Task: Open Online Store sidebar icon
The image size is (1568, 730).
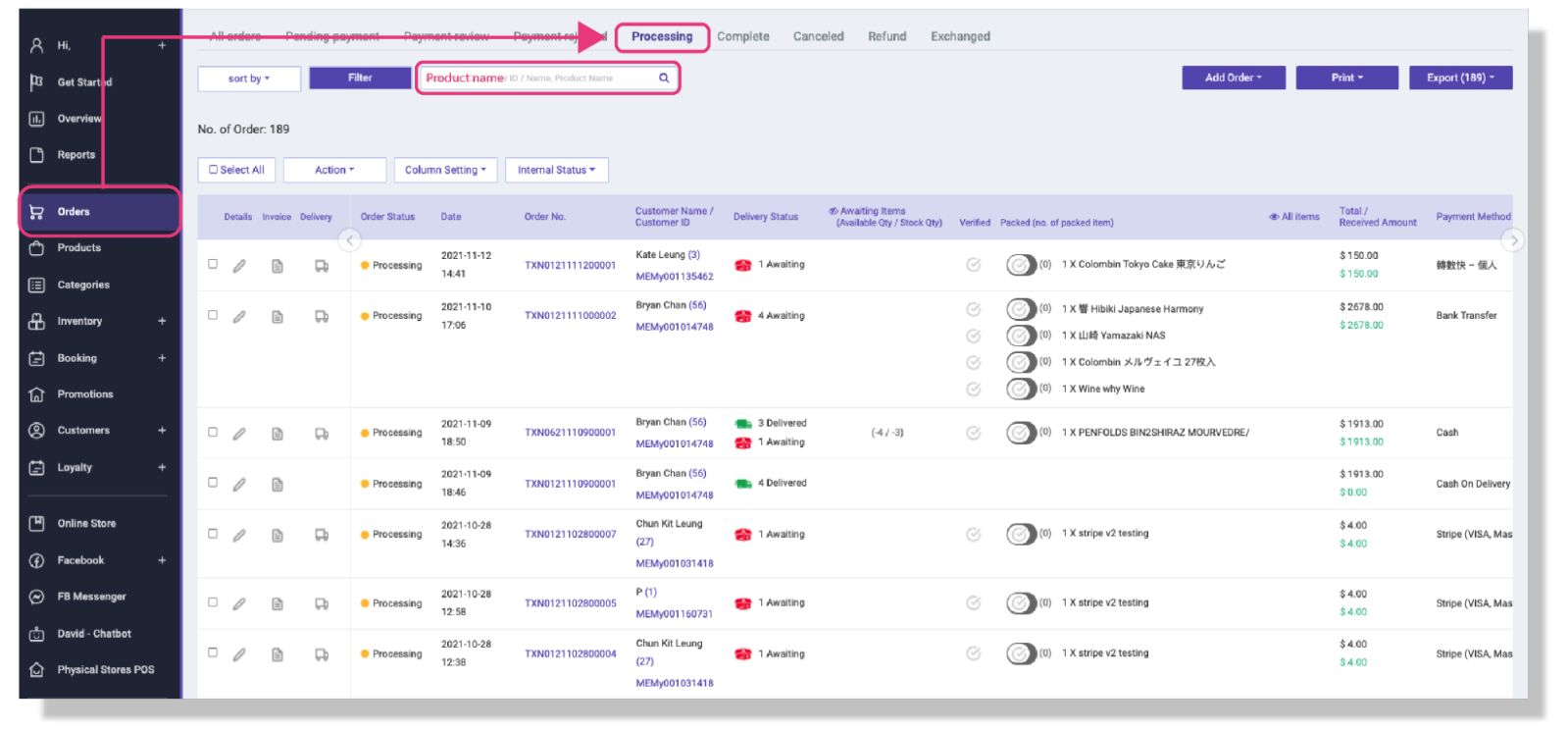Action: pyautogui.click(x=36, y=523)
